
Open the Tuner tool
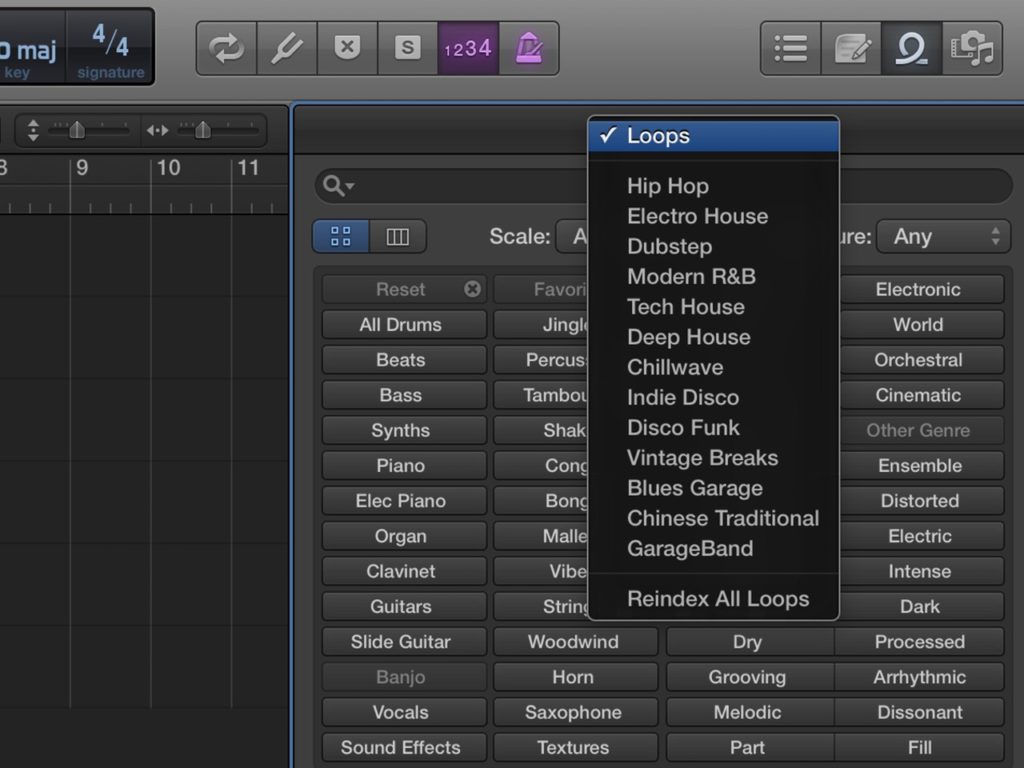coord(287,48)
